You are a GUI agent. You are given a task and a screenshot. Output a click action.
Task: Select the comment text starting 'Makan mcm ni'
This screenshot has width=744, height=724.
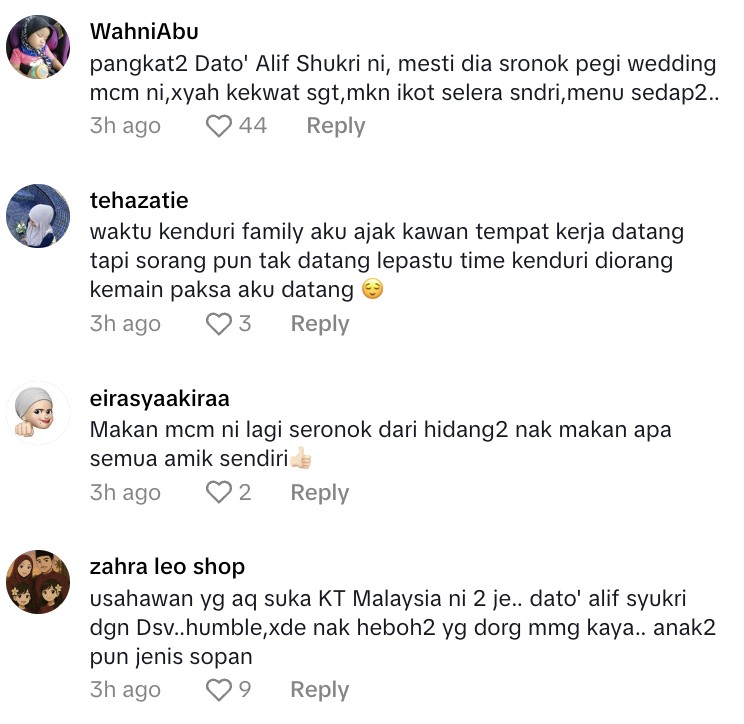pos(381,444)
